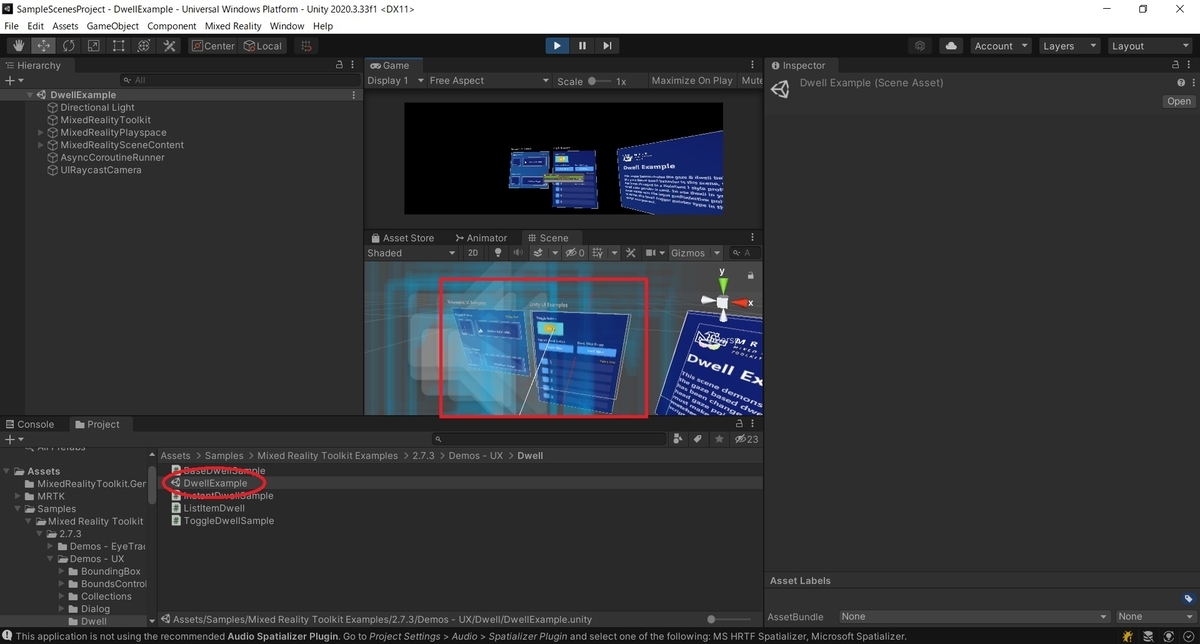
Task: Select the Move tool
Action: [x=44, y=46]
